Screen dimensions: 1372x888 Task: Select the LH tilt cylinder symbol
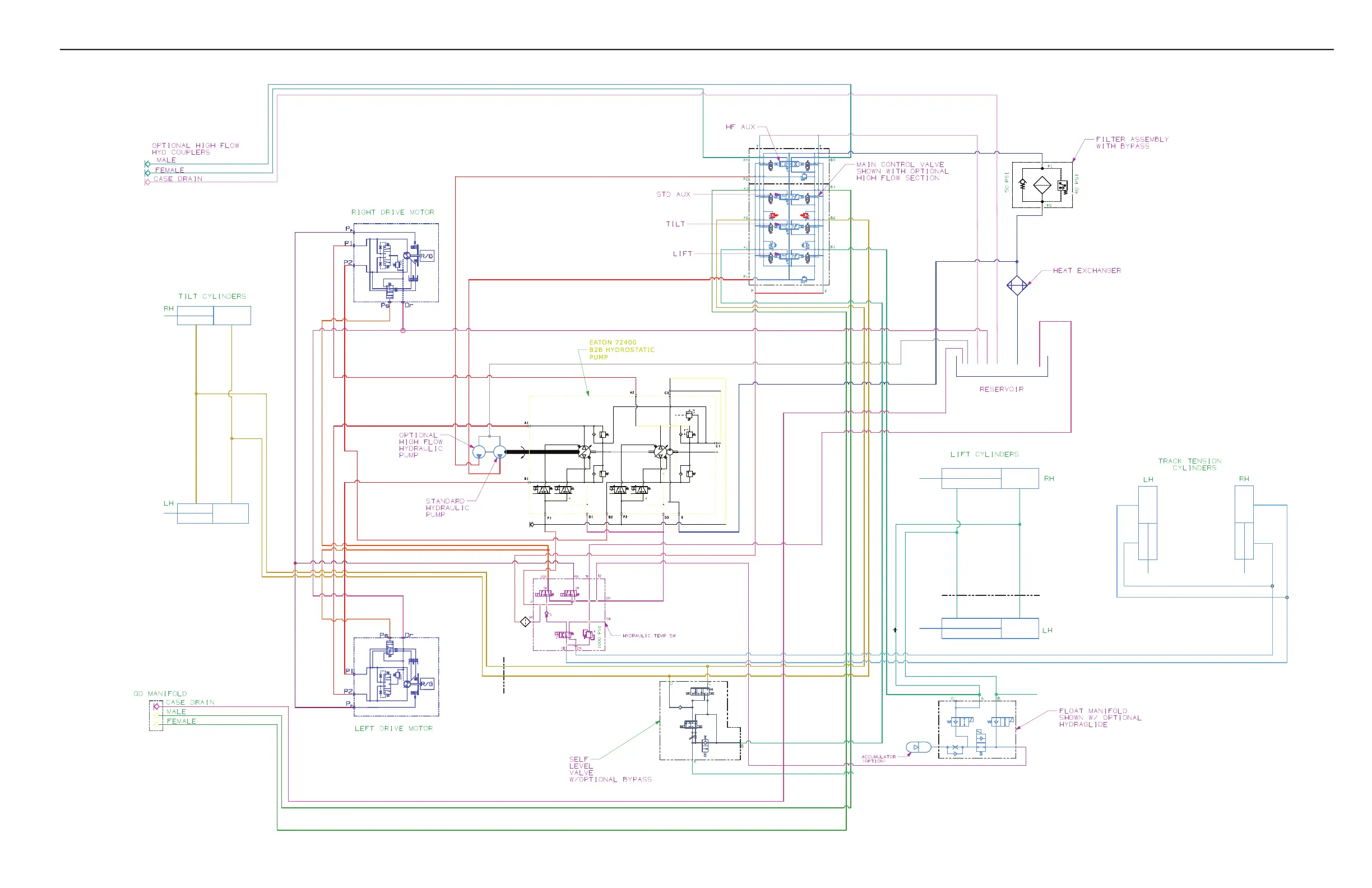213,513
